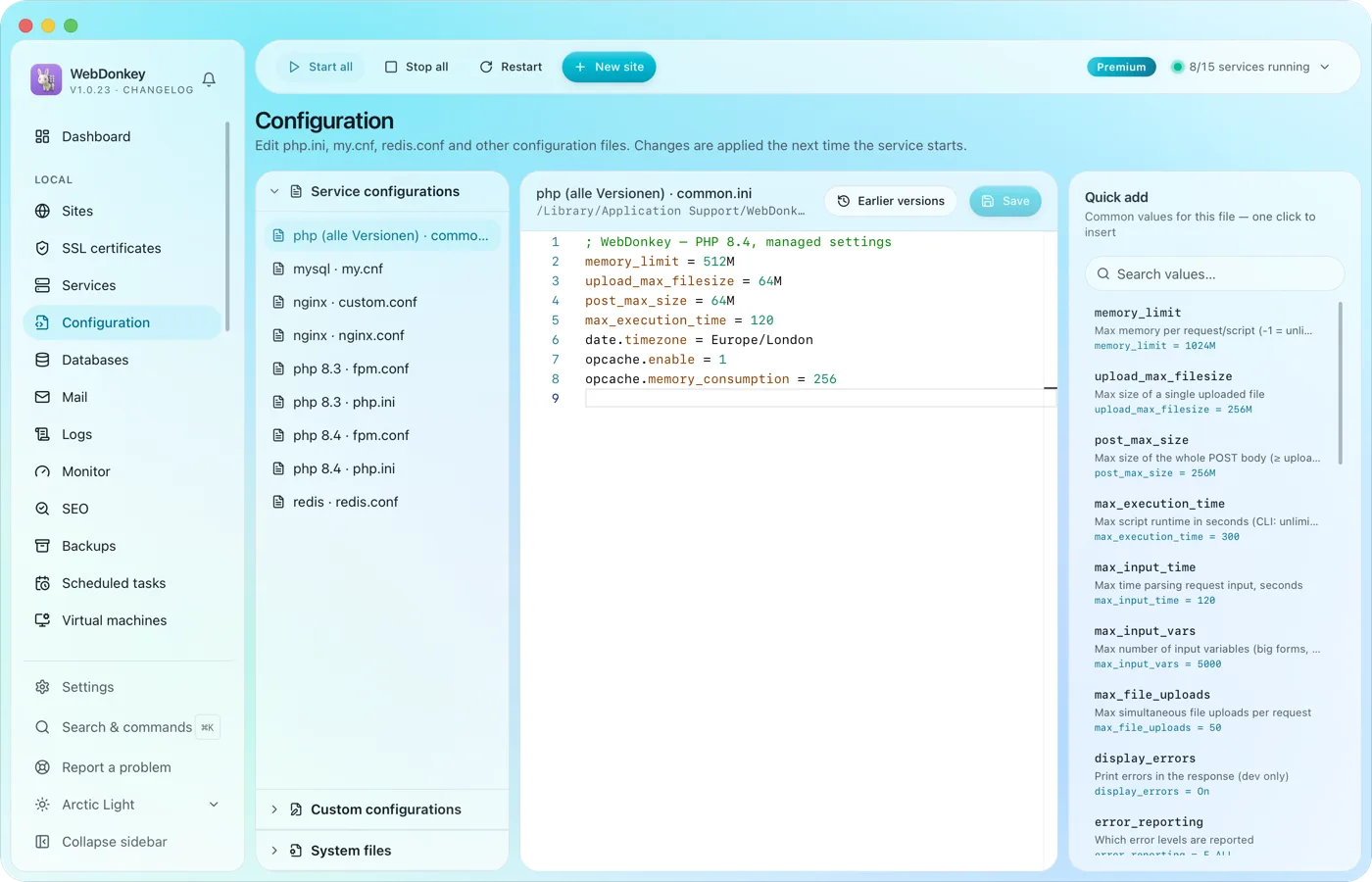
Task: Expand the services running status dropdown
Action: click(x=1250, y=67)
